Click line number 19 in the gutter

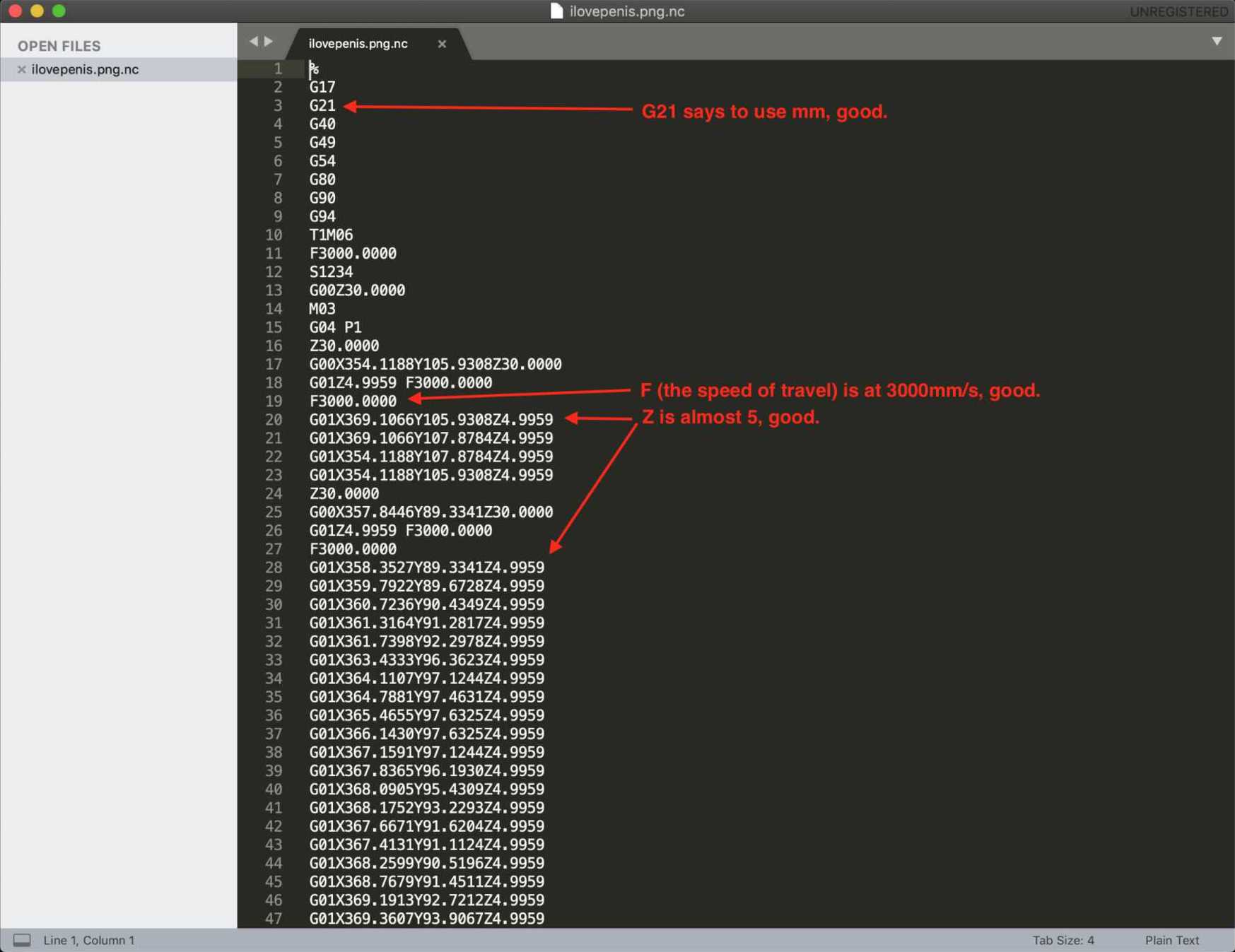coord(274,401)
